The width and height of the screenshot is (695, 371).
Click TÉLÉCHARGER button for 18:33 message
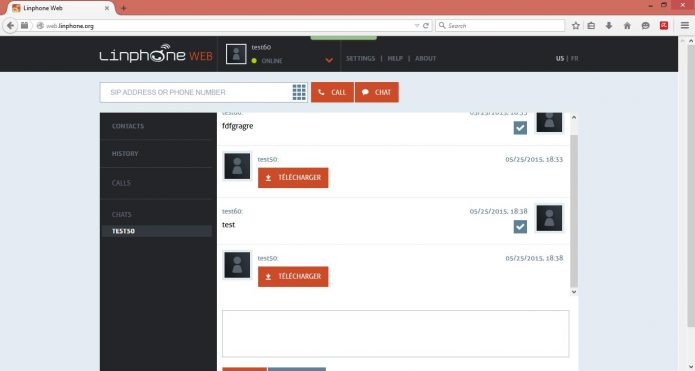click(x=293, y=178)
